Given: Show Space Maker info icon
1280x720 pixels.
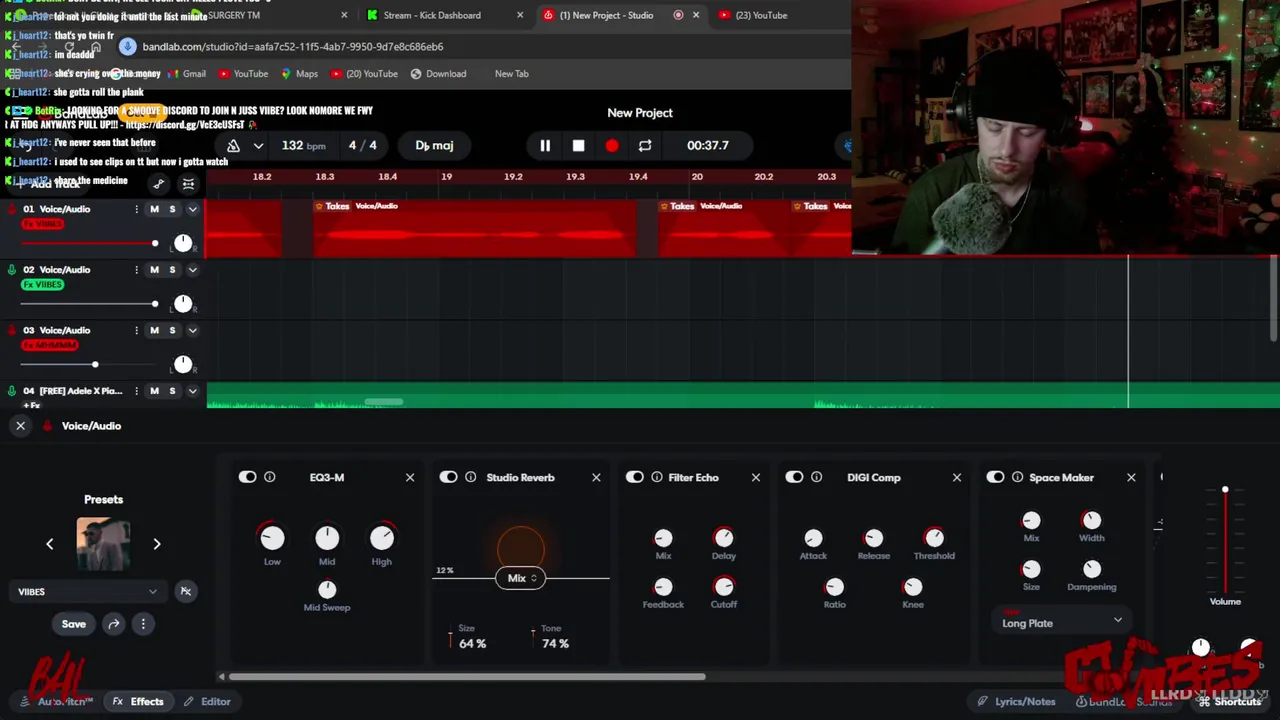Looking at the screenshot, I should [x=1018, y=478].
